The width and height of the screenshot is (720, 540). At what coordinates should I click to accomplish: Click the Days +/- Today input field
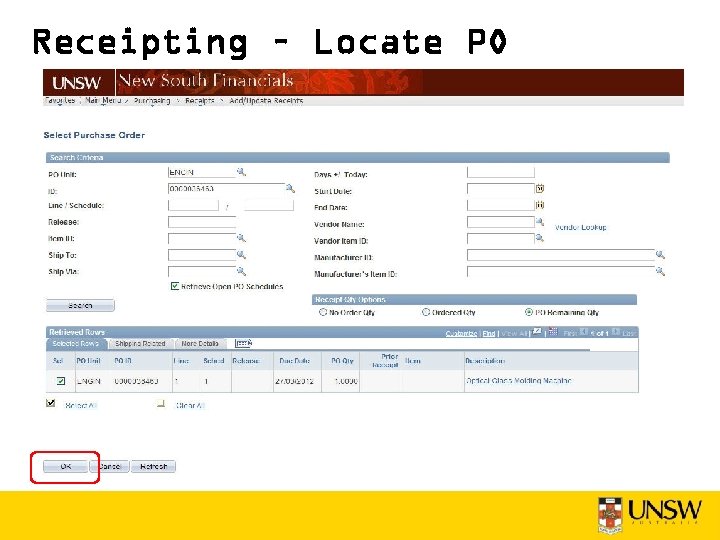tap(501, 172)
